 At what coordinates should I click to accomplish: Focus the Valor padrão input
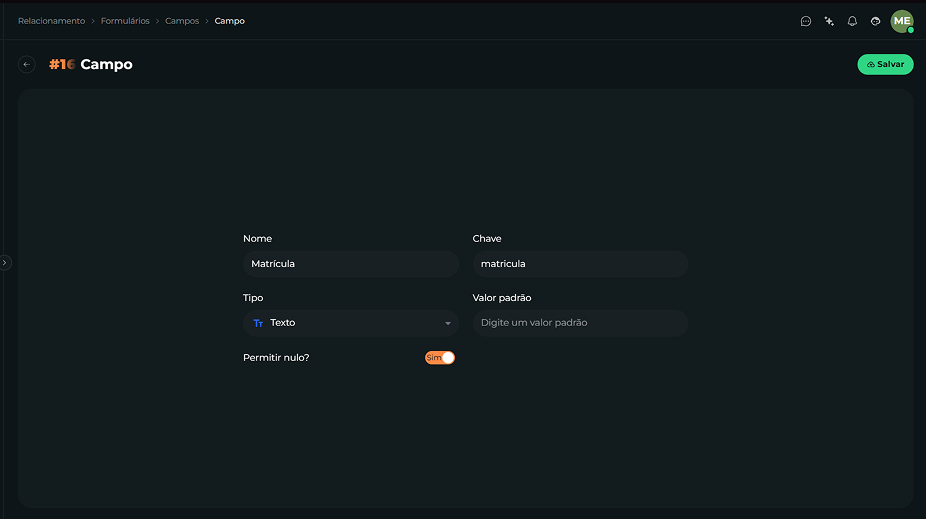point(581,323)
